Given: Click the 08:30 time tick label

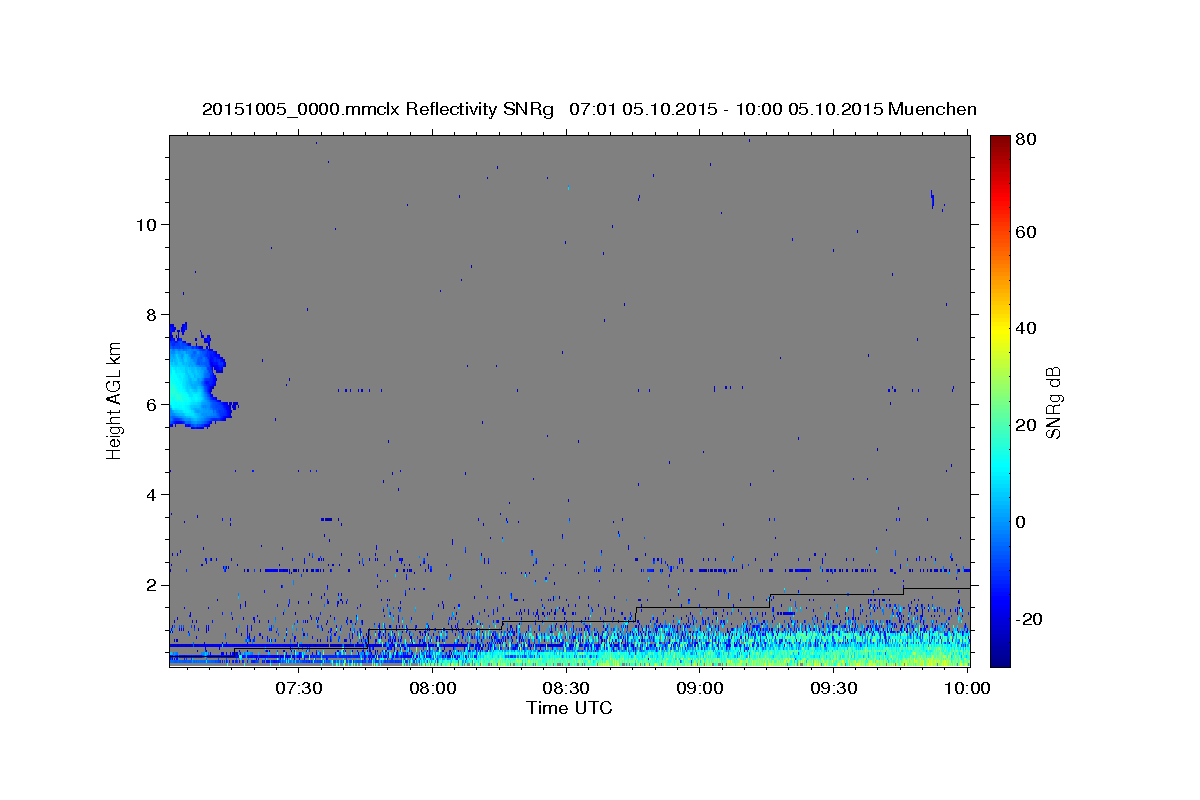Looking at the screenshot, I should tap(566, 688).
